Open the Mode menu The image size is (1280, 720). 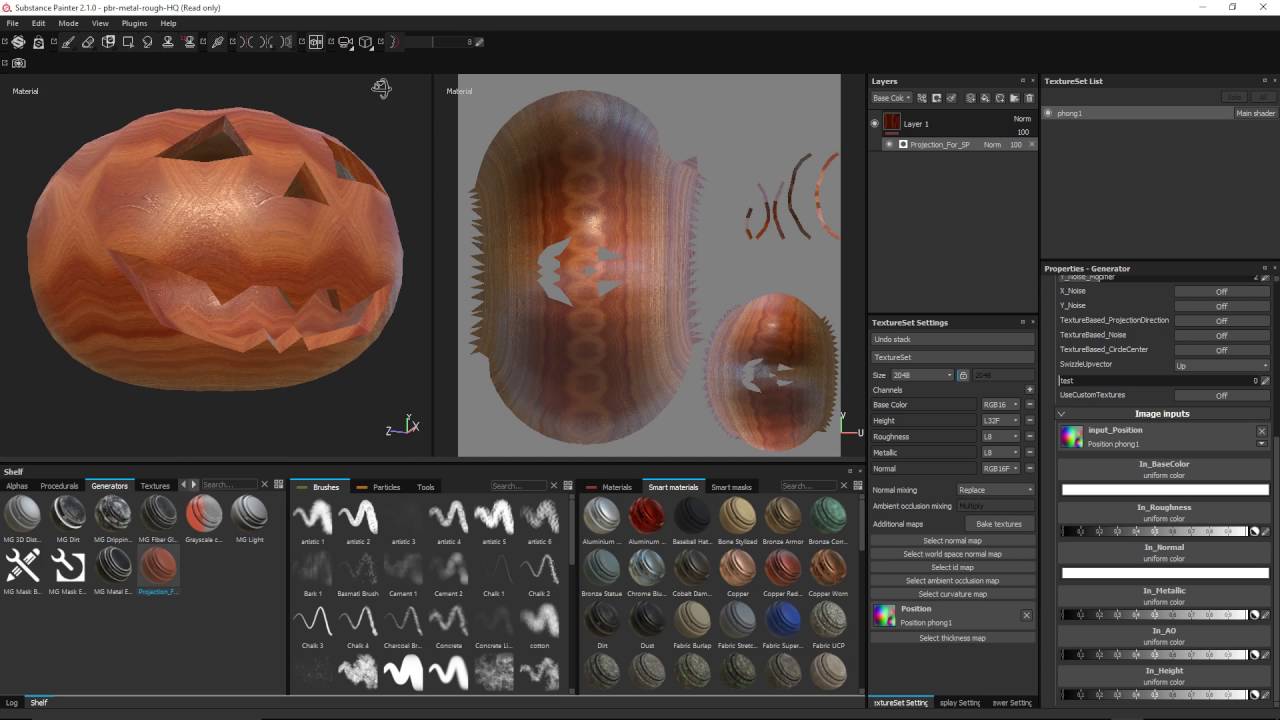68,23
